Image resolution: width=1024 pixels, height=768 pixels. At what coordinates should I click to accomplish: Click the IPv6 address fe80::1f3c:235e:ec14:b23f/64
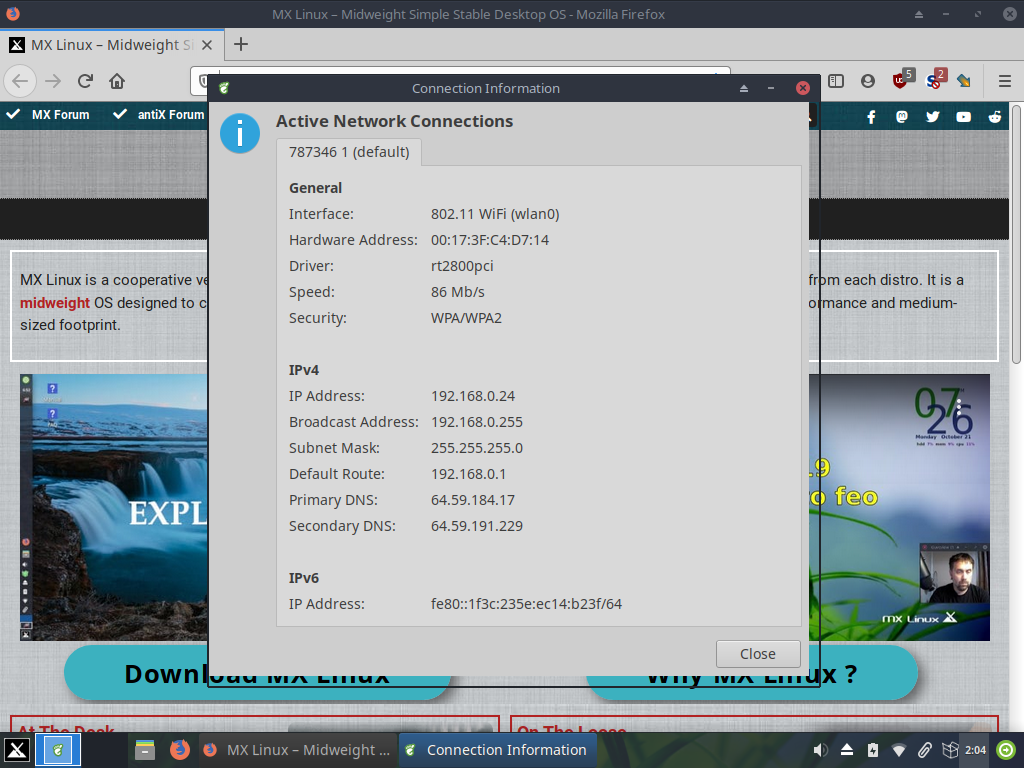tap(526, 604)
